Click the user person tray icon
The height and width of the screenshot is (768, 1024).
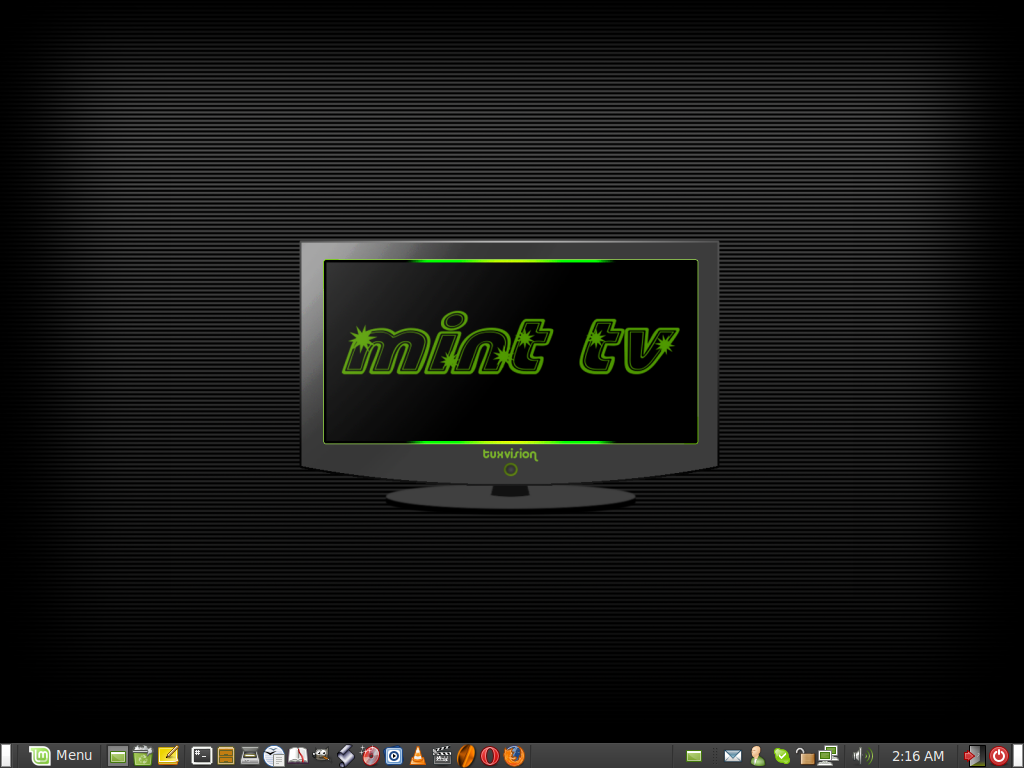coord(757,756)
